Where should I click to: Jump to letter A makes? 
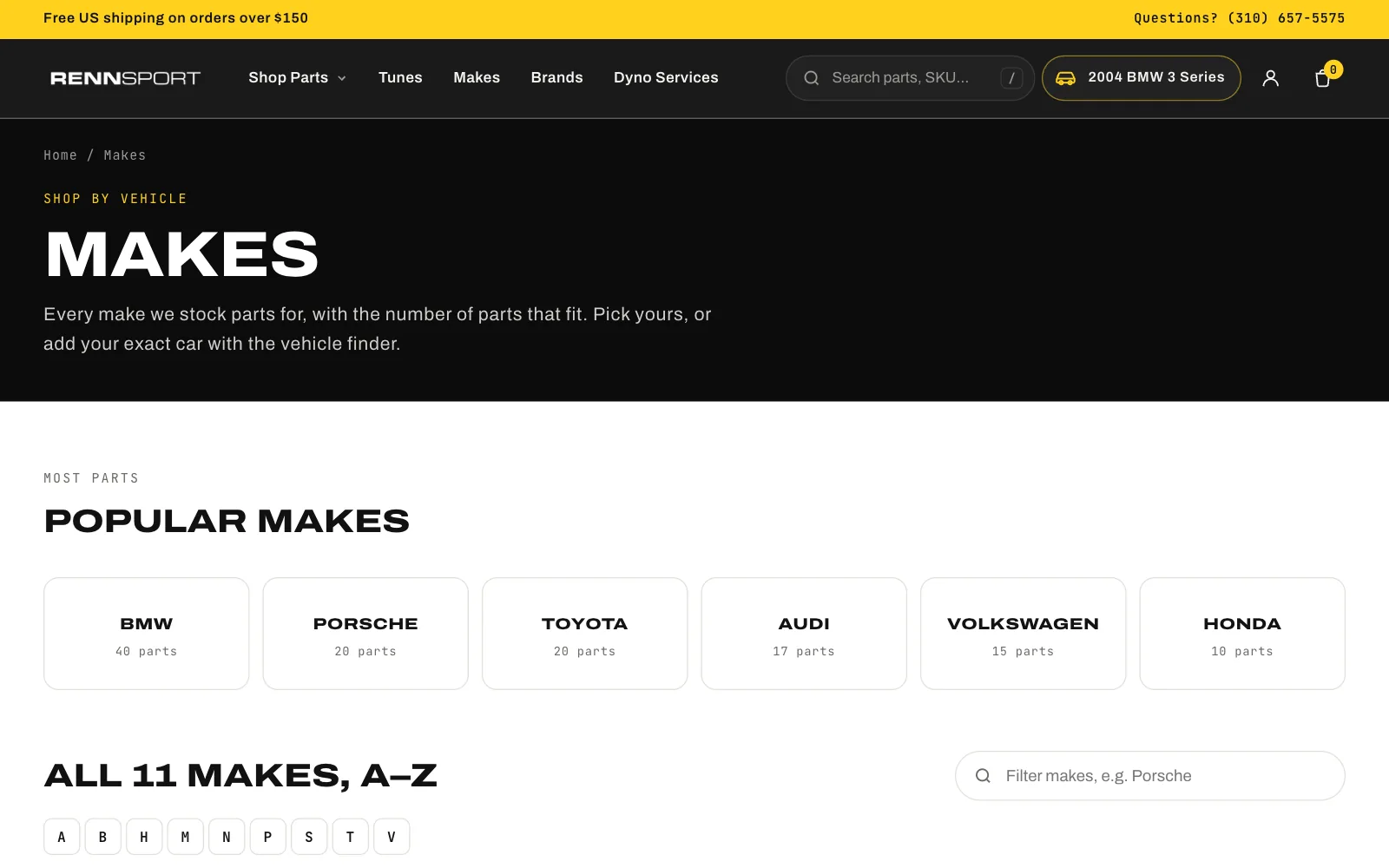(x=62, y=837)
